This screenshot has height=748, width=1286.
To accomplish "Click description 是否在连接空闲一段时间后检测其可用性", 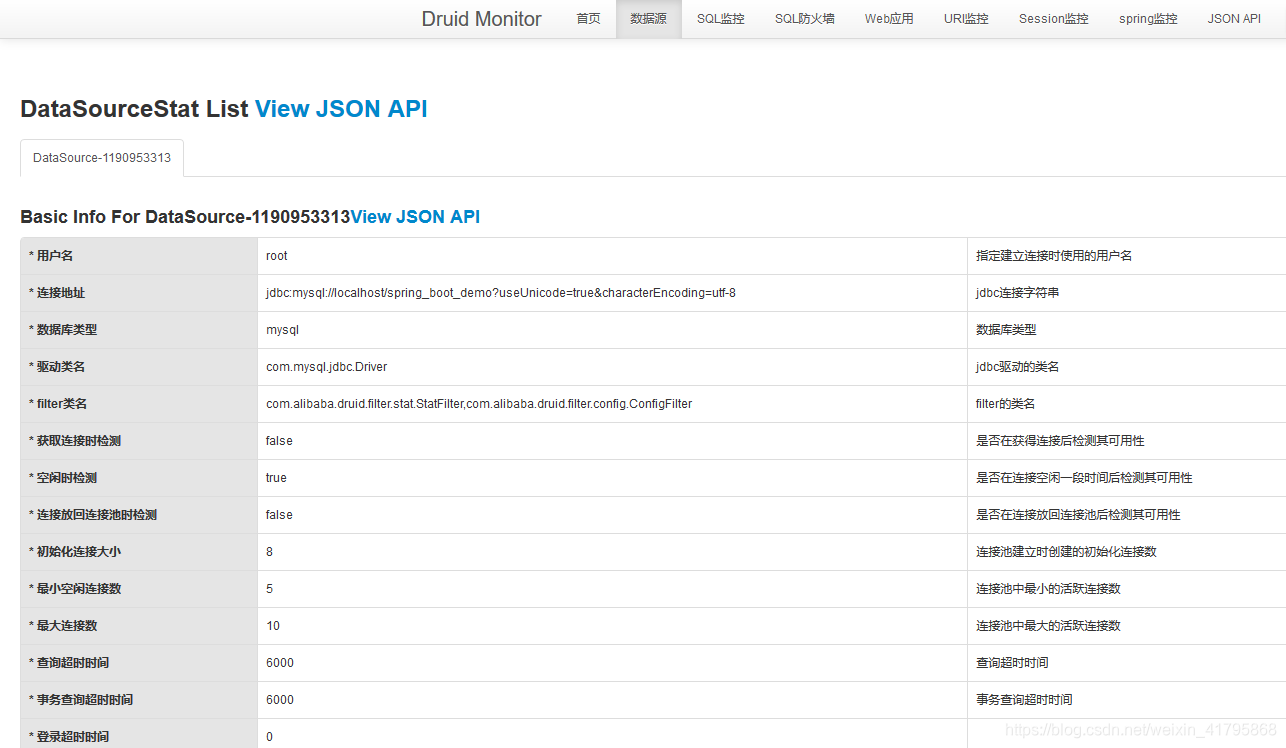I will (x=1084, y=478).
